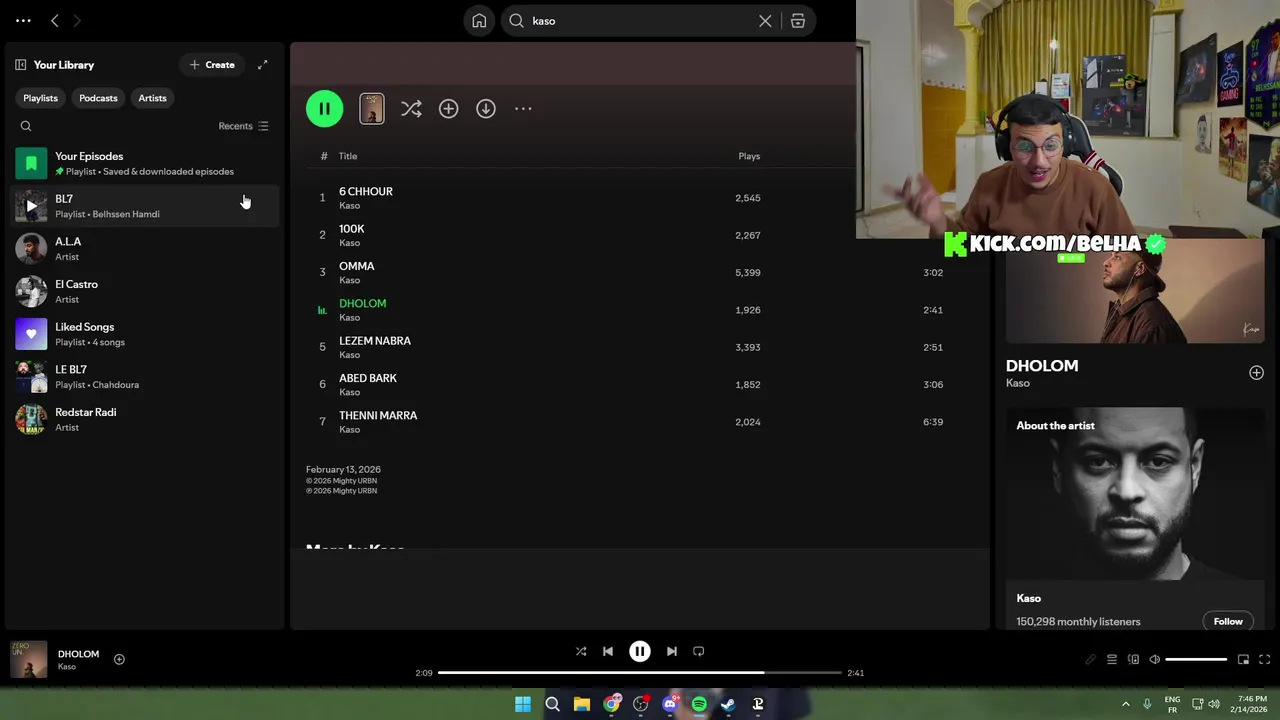Image resolution: width=1280 pixels, height=720 pixels.
Task: Click the album cover preview beside play button
Action: 372,109
